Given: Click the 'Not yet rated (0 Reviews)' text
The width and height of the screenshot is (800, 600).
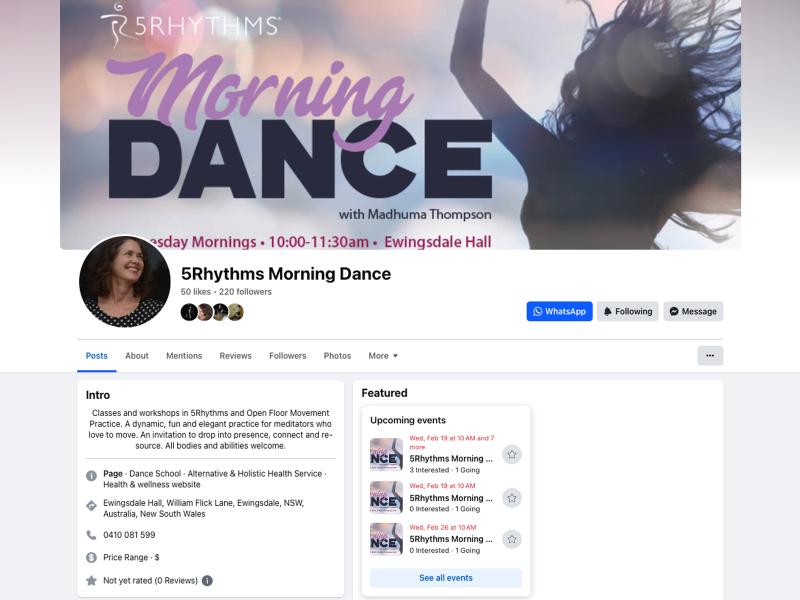Looking at the screenshot, I should tap(150, 581).
